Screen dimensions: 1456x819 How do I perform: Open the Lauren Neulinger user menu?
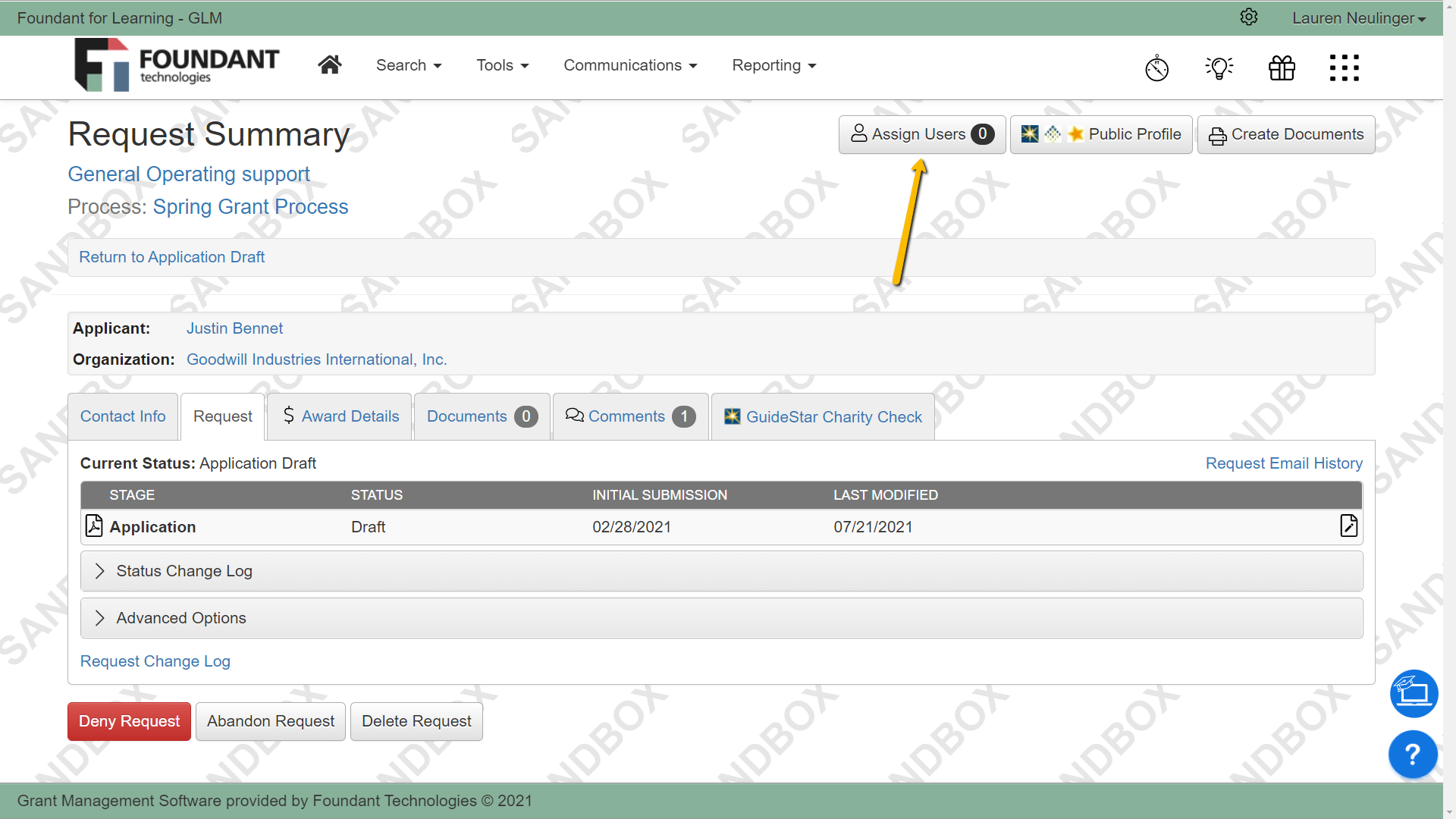(1359, 17)
